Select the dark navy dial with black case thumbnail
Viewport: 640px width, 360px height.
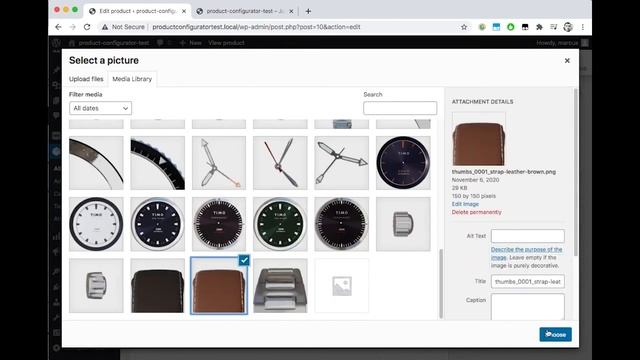403,163
